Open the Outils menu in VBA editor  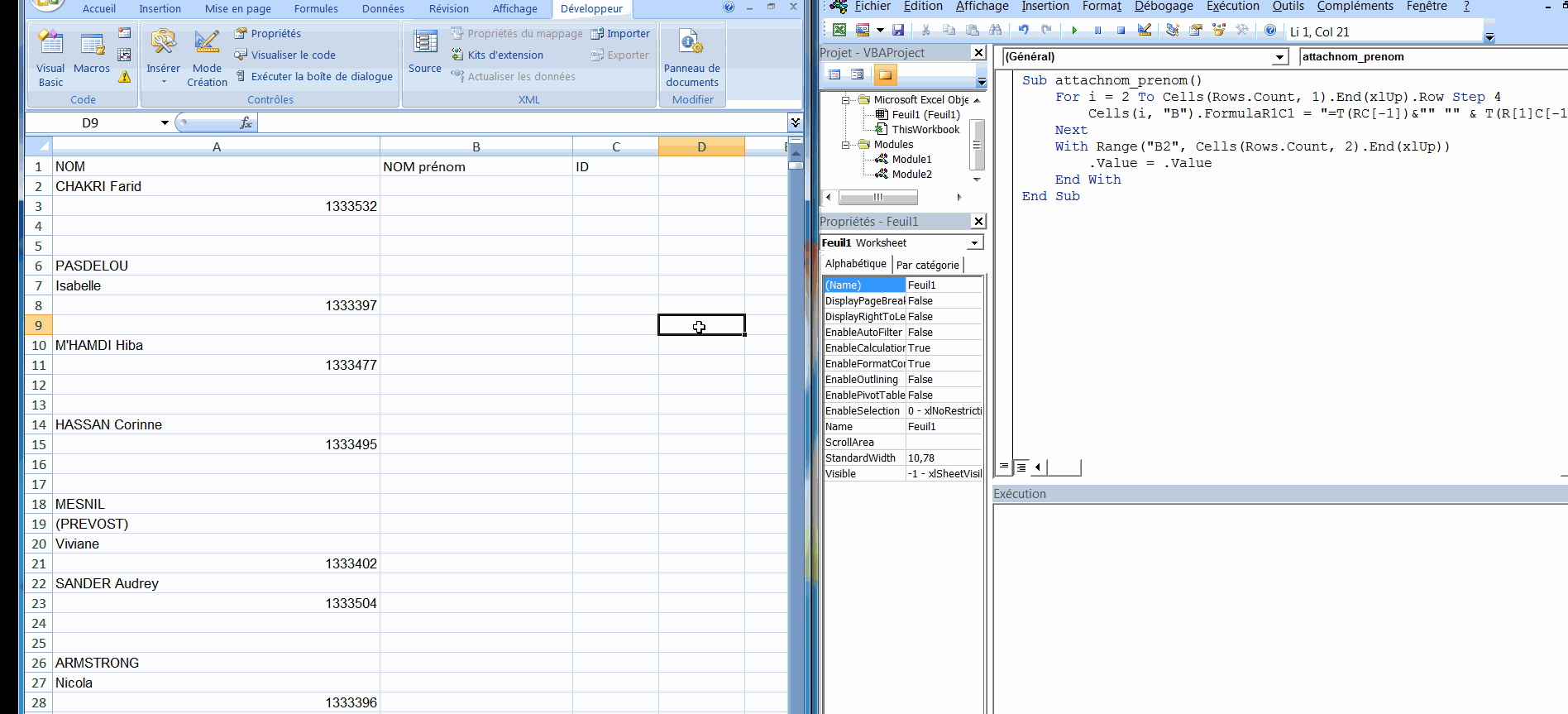(1288, 7)
